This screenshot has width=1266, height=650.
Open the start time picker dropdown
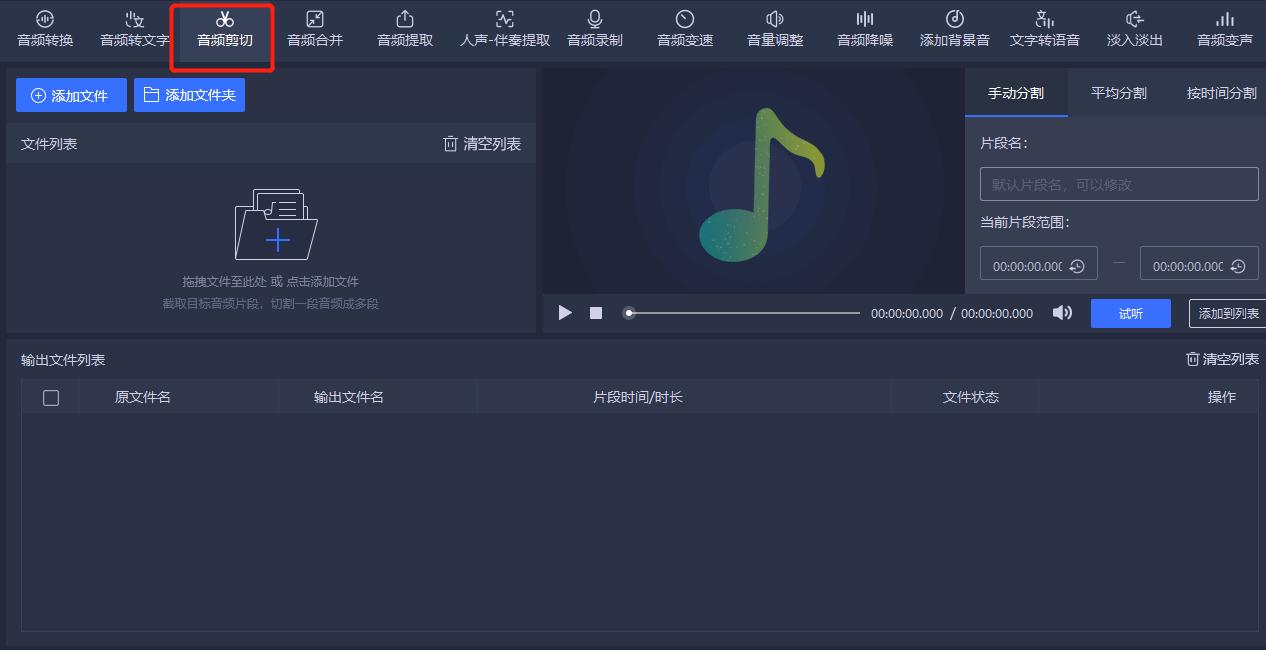click(x=1078, y=263)
